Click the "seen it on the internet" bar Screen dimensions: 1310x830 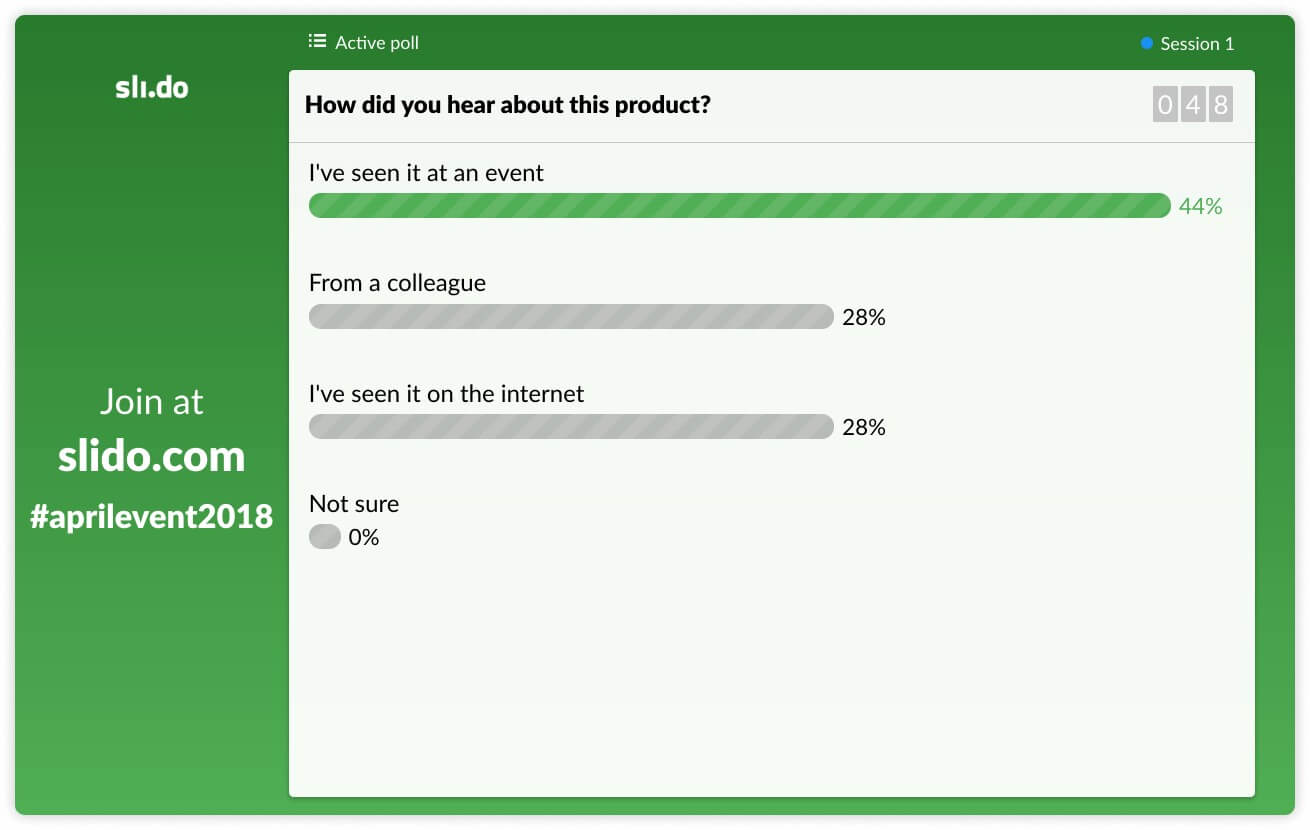571,427
